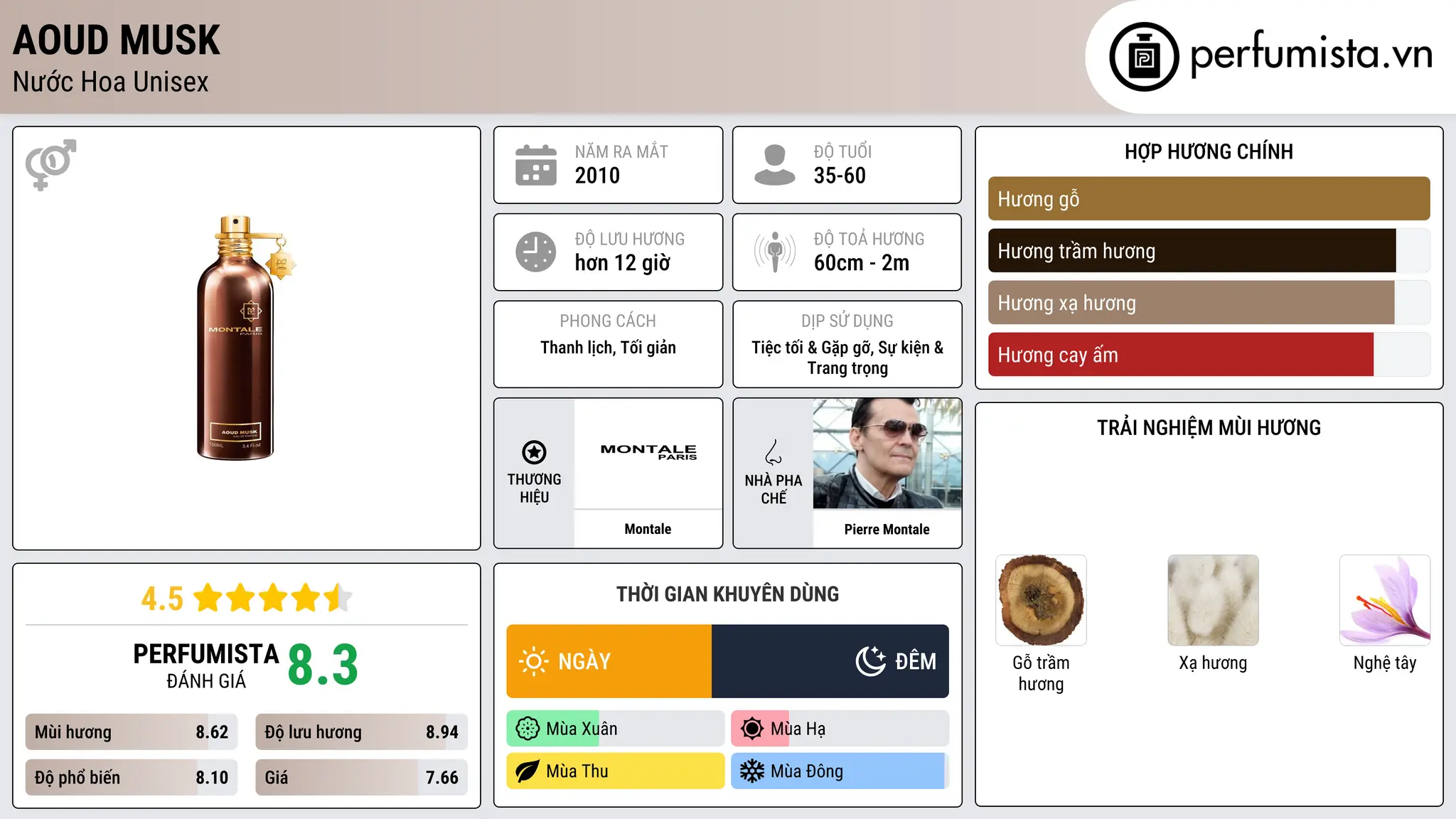Click the Mùa Thu season bar
Screen dimensions: 1456x819
tap(616, 771)
